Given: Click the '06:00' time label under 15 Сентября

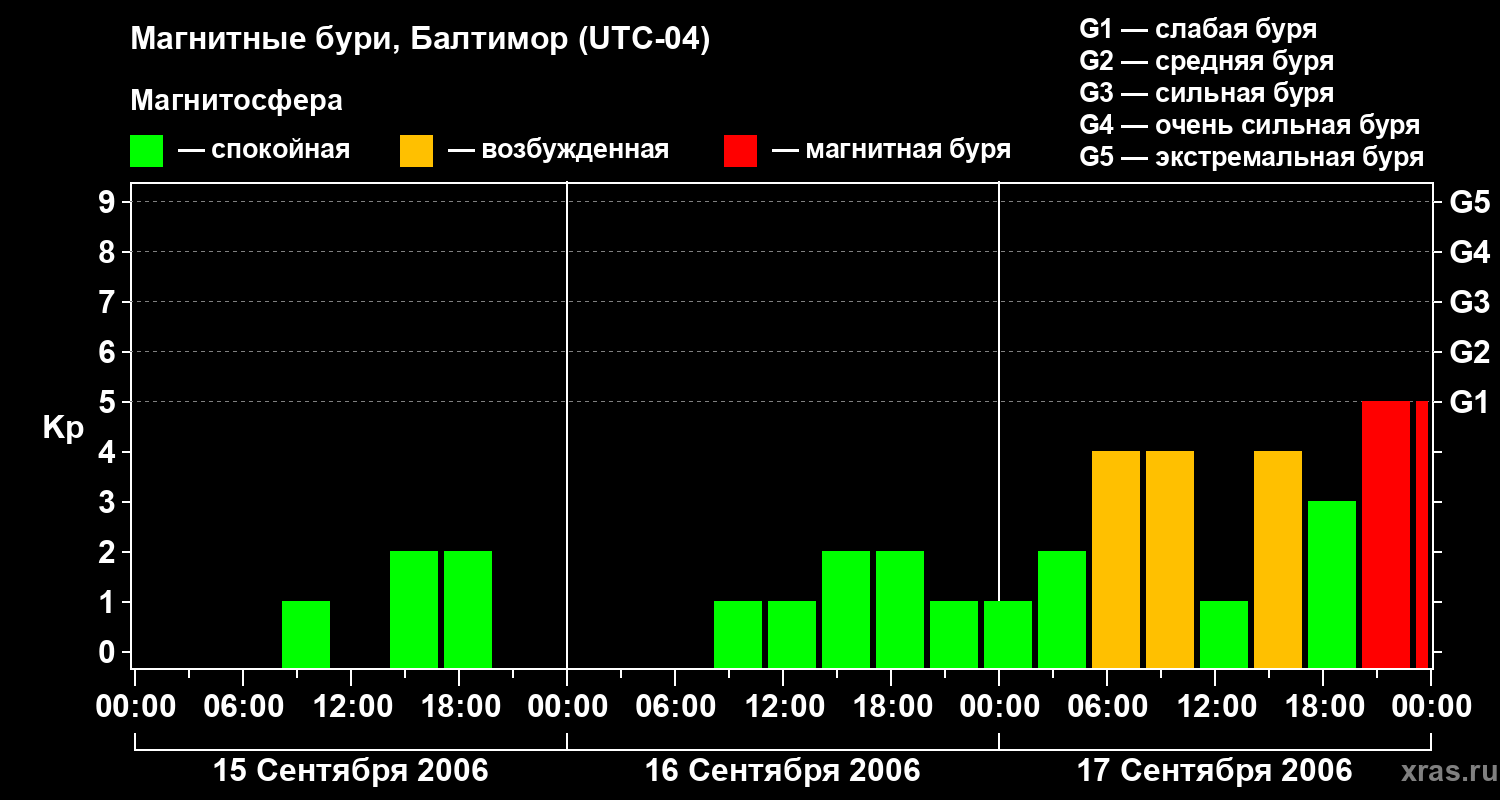Looking at the screenshot, I should click(x=243, y=707).
